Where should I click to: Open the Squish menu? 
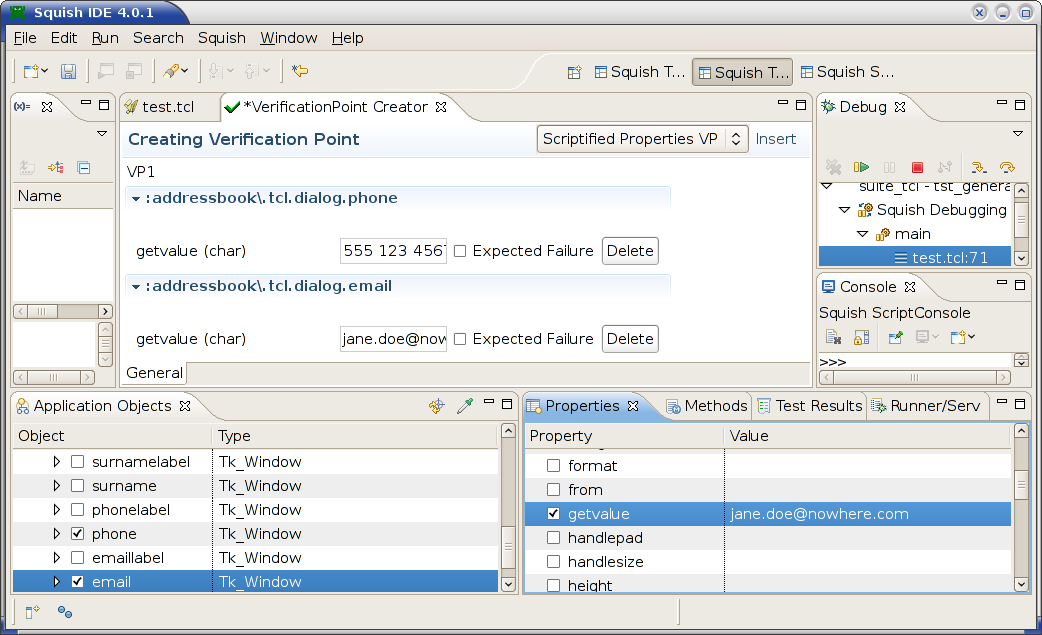coord(221,38)
